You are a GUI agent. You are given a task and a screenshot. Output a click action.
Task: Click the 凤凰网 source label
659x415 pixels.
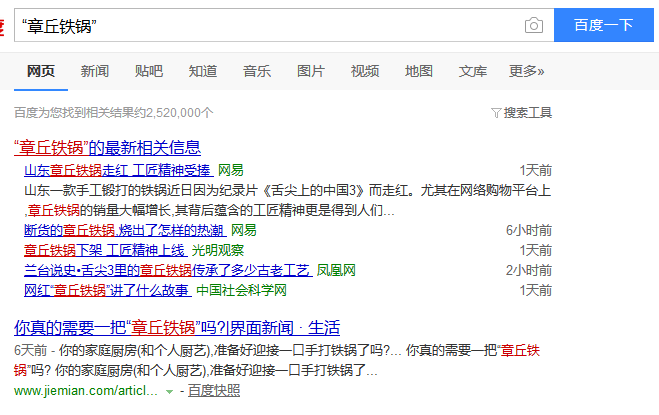tap(336, 270)
